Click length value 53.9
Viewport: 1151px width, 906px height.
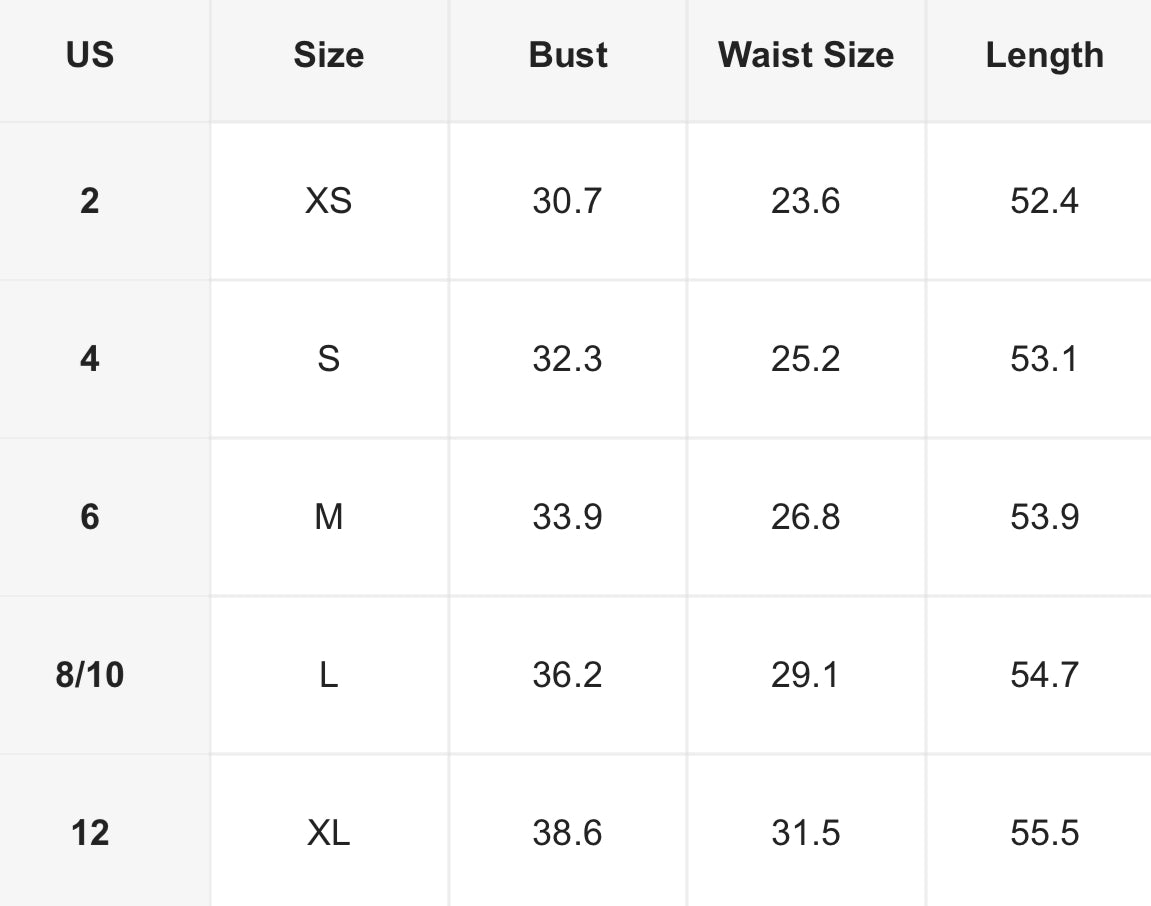tap(1044, 517)
